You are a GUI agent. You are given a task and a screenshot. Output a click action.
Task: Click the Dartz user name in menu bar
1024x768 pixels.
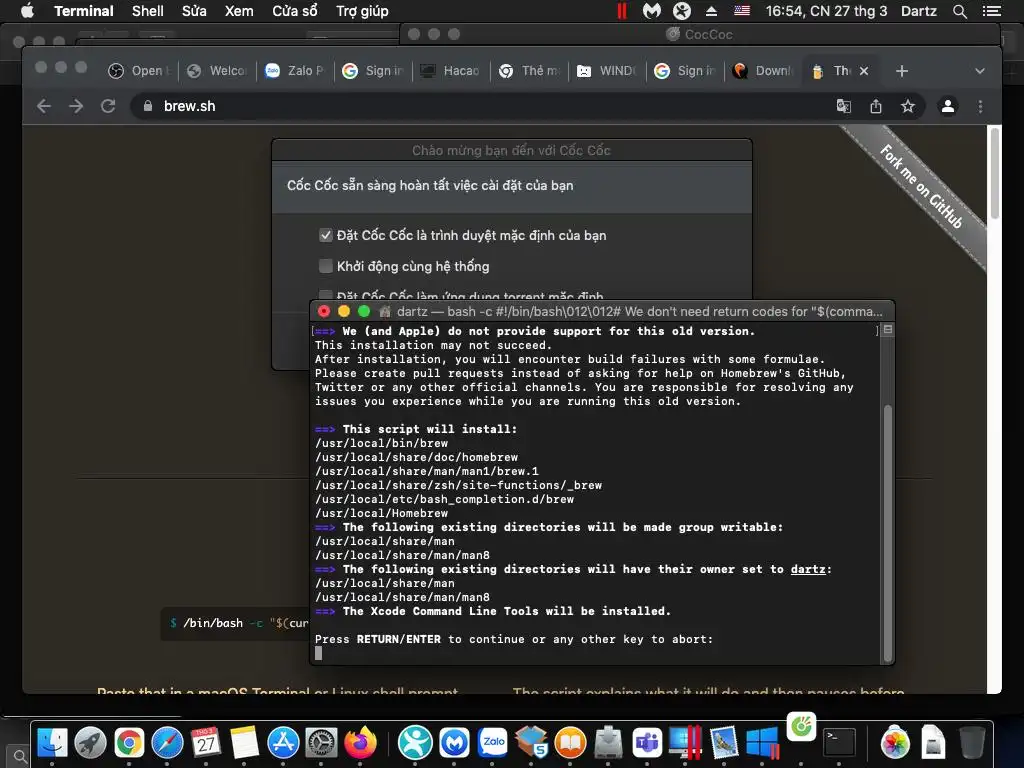918,11
